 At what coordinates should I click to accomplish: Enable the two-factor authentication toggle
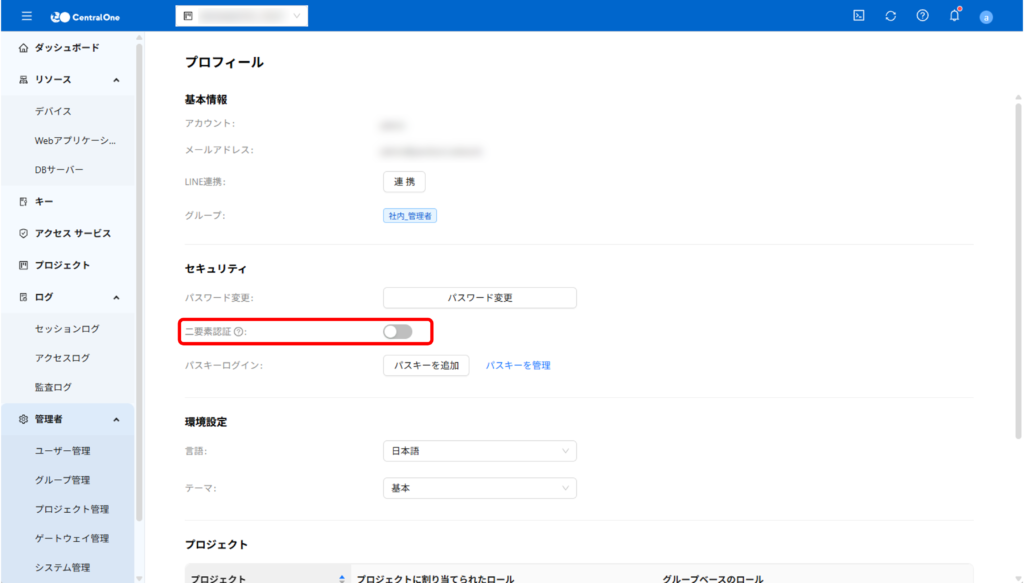coord(397,331)
